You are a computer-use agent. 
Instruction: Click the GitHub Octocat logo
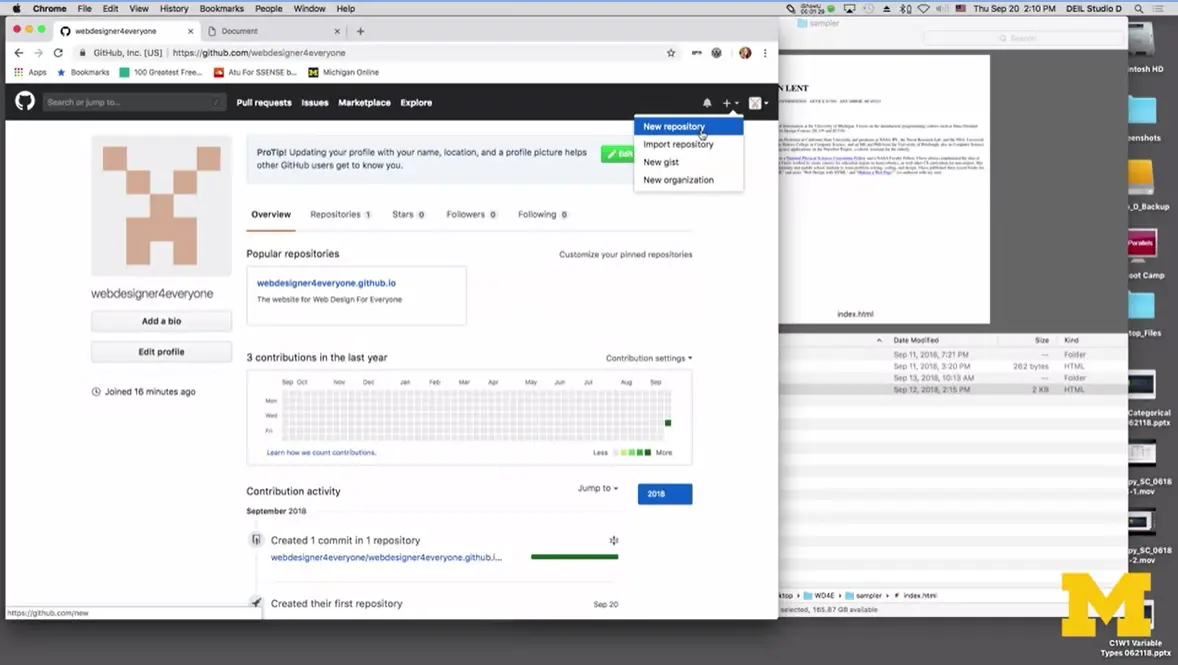24,102
